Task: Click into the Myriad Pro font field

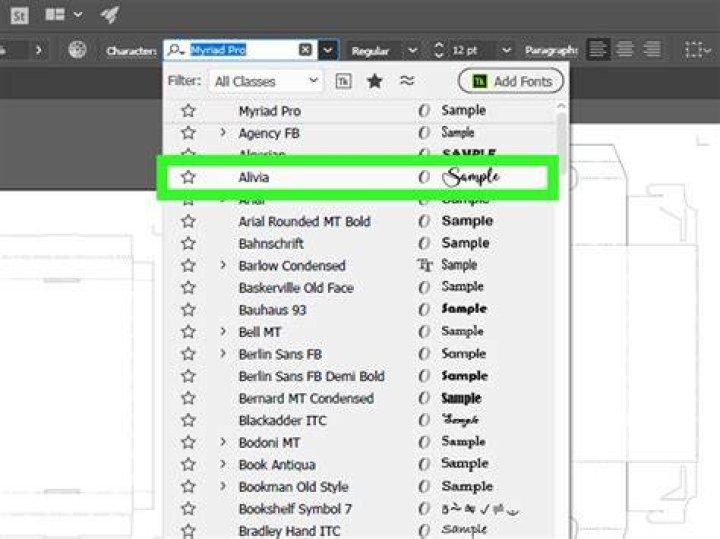Action: tap(243, 50)
